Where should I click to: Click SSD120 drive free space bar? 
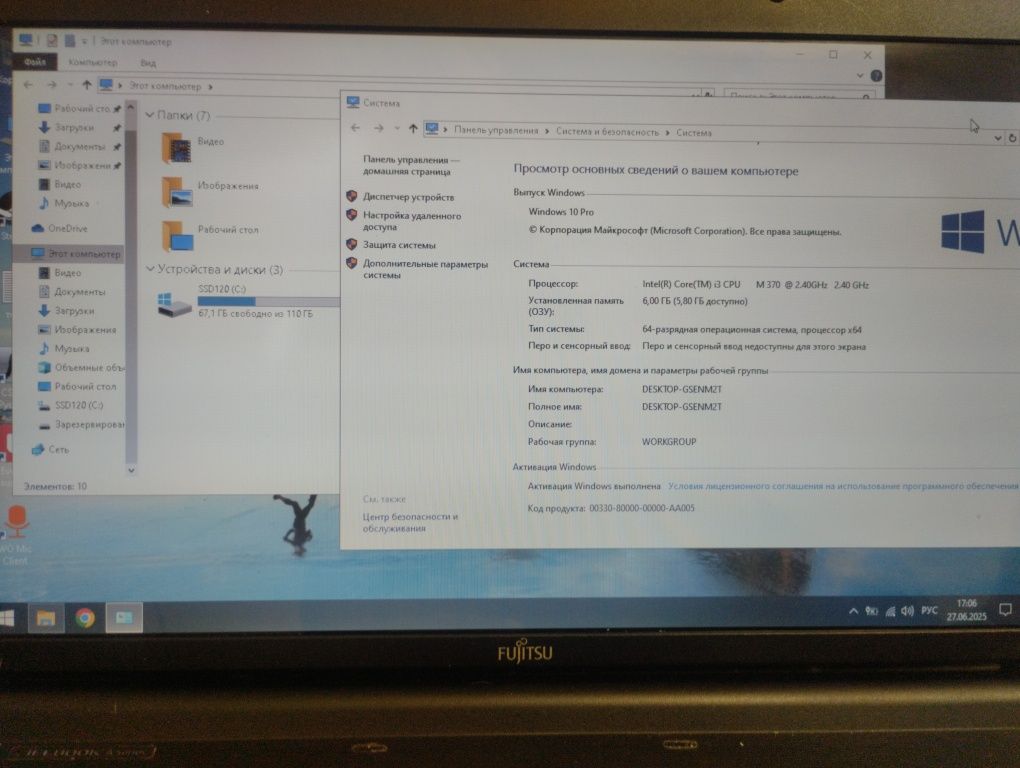(269, 302)
